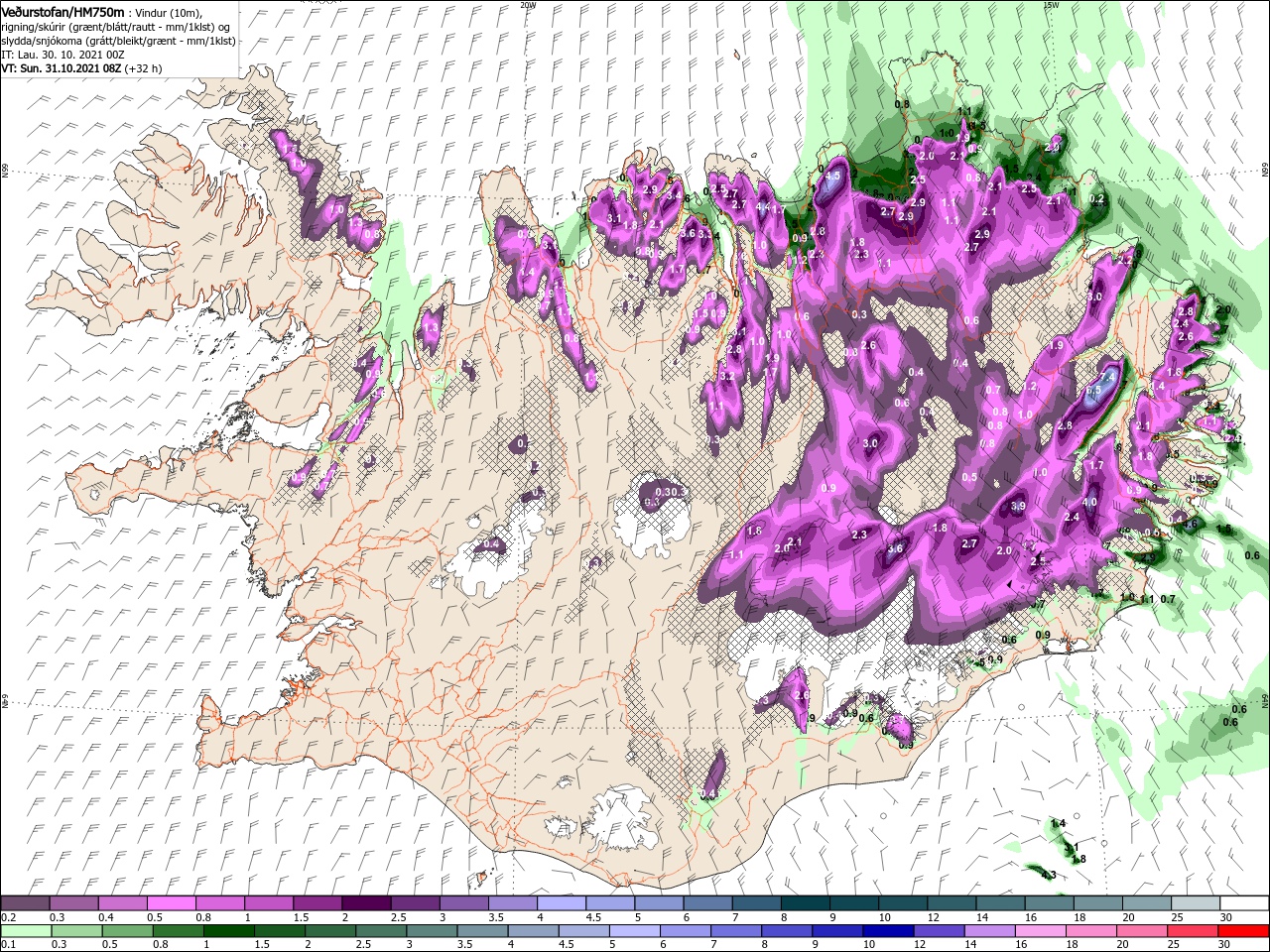Screen dimensions: 1270x952
Task: Select the pale lavender swatch between snow-scale labels 4 and 4.5
Action: click(x=562, y=903)
